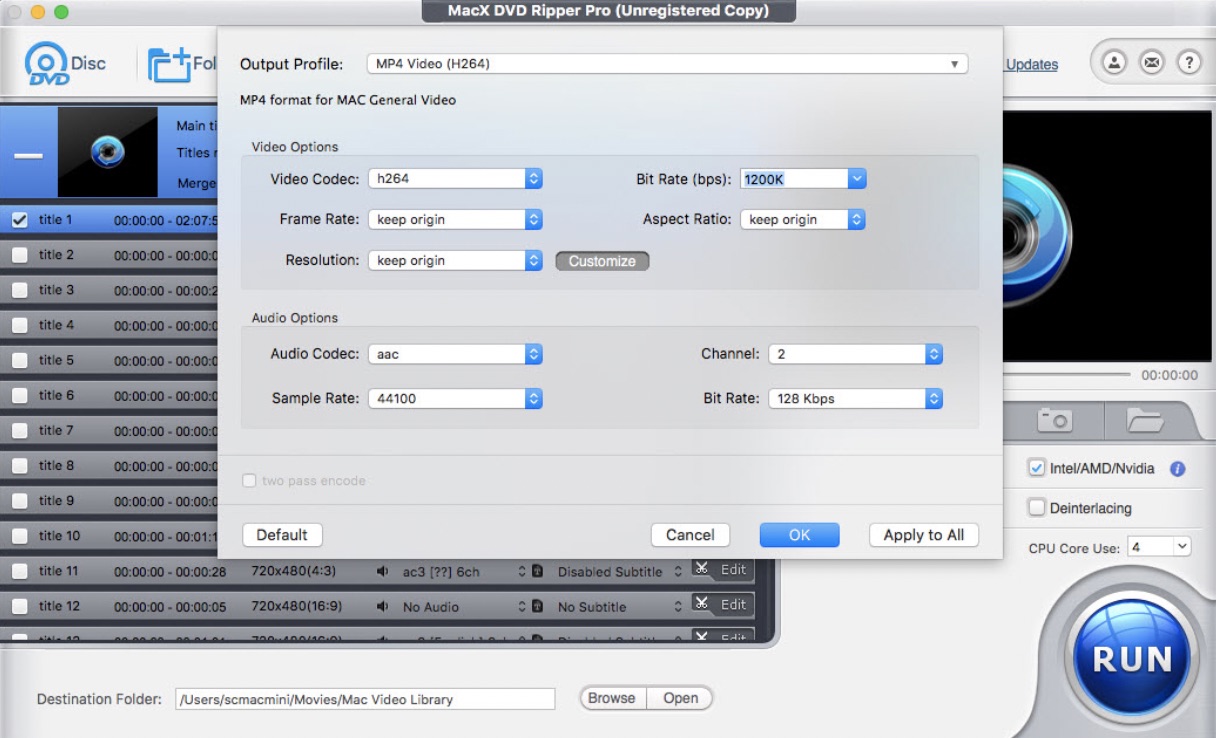Toggle Intel/AMD/Nvidia hardware acceleration checkbox
1216x738 pixels.
[1037, 468]
